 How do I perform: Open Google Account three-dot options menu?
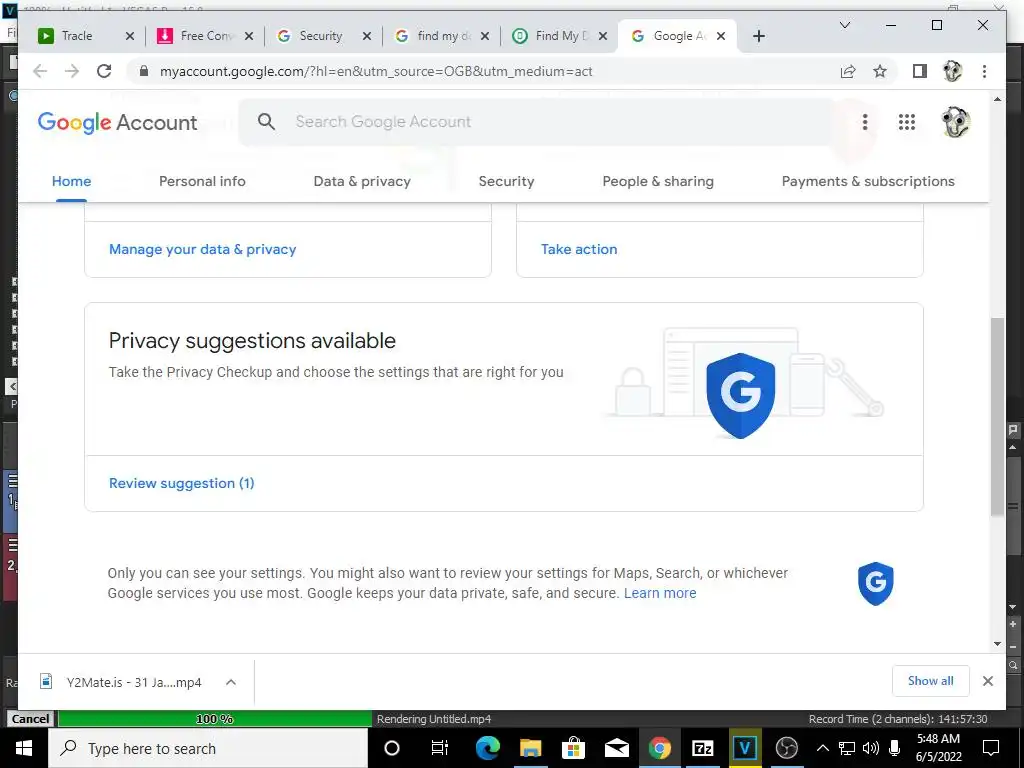pos(865,121)
